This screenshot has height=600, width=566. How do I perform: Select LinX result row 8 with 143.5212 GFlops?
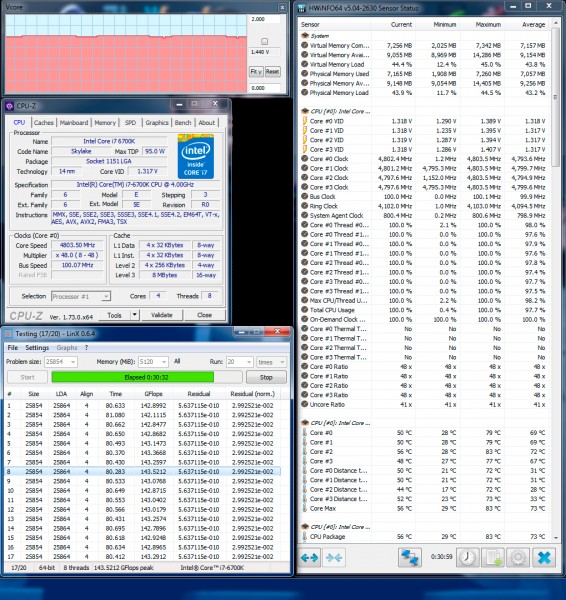pos(142,471)
